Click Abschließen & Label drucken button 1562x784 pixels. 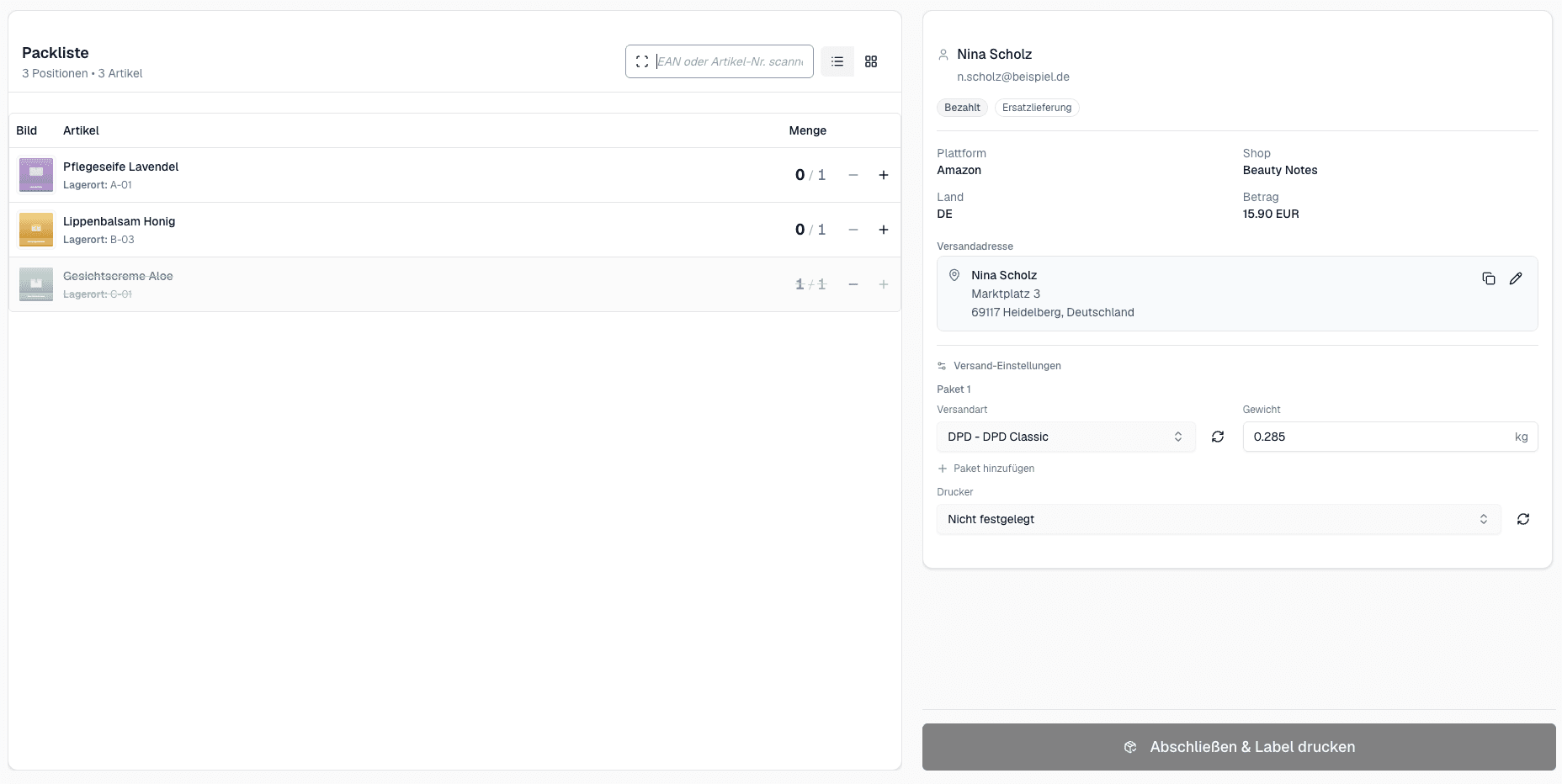[x=1239, y=747]
